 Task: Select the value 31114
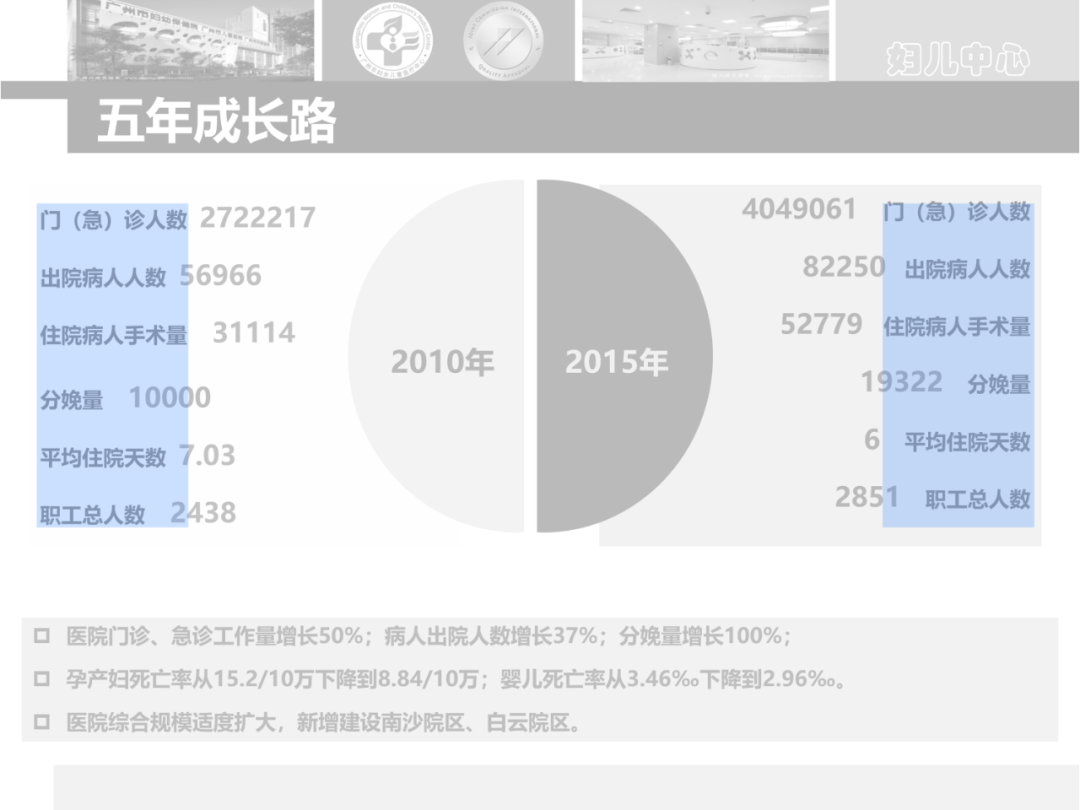tap(254, 333)
